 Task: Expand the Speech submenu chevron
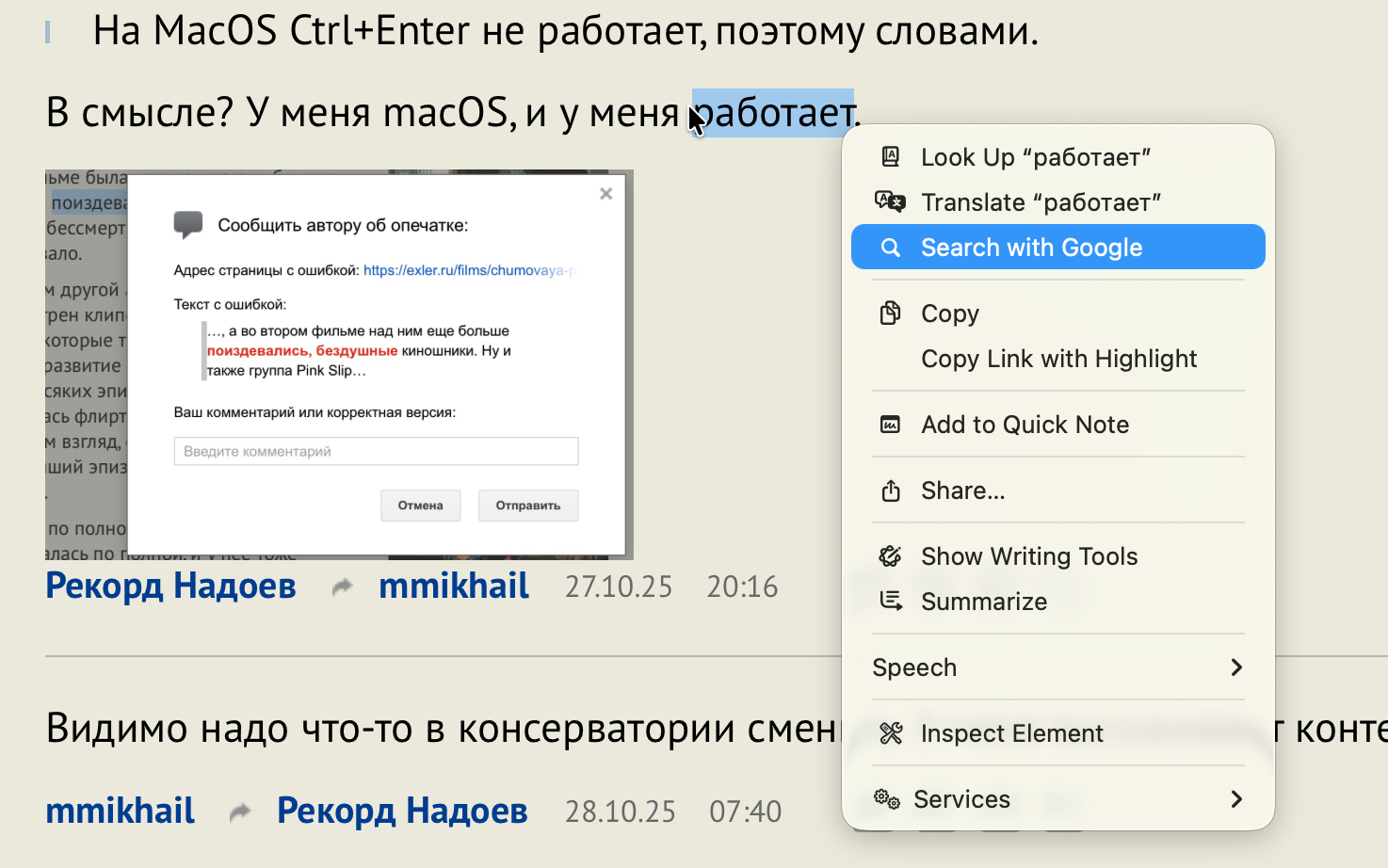pyautogui.click(x=1236, y=667)
